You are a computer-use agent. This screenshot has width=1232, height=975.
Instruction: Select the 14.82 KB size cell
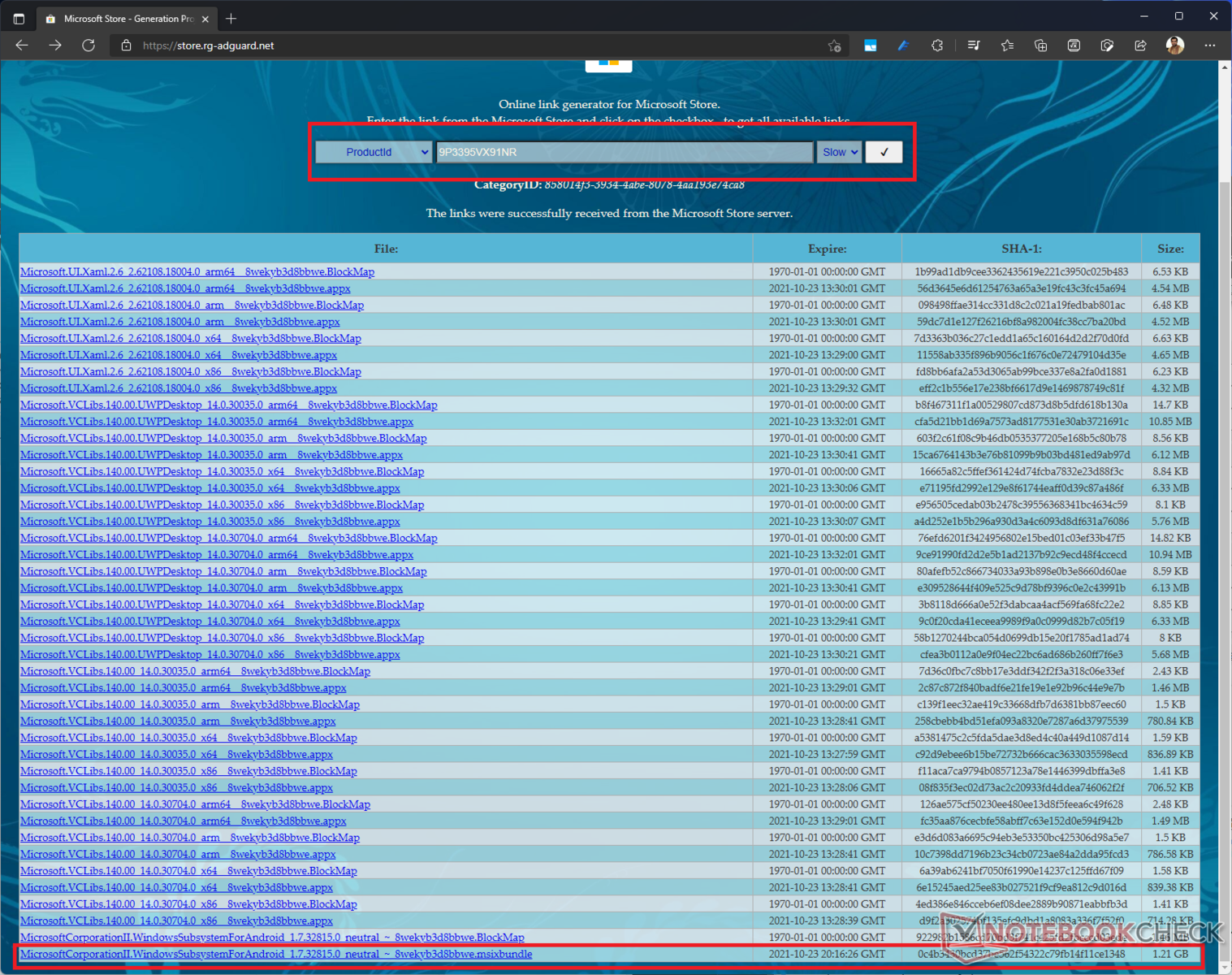(1170, 538)
